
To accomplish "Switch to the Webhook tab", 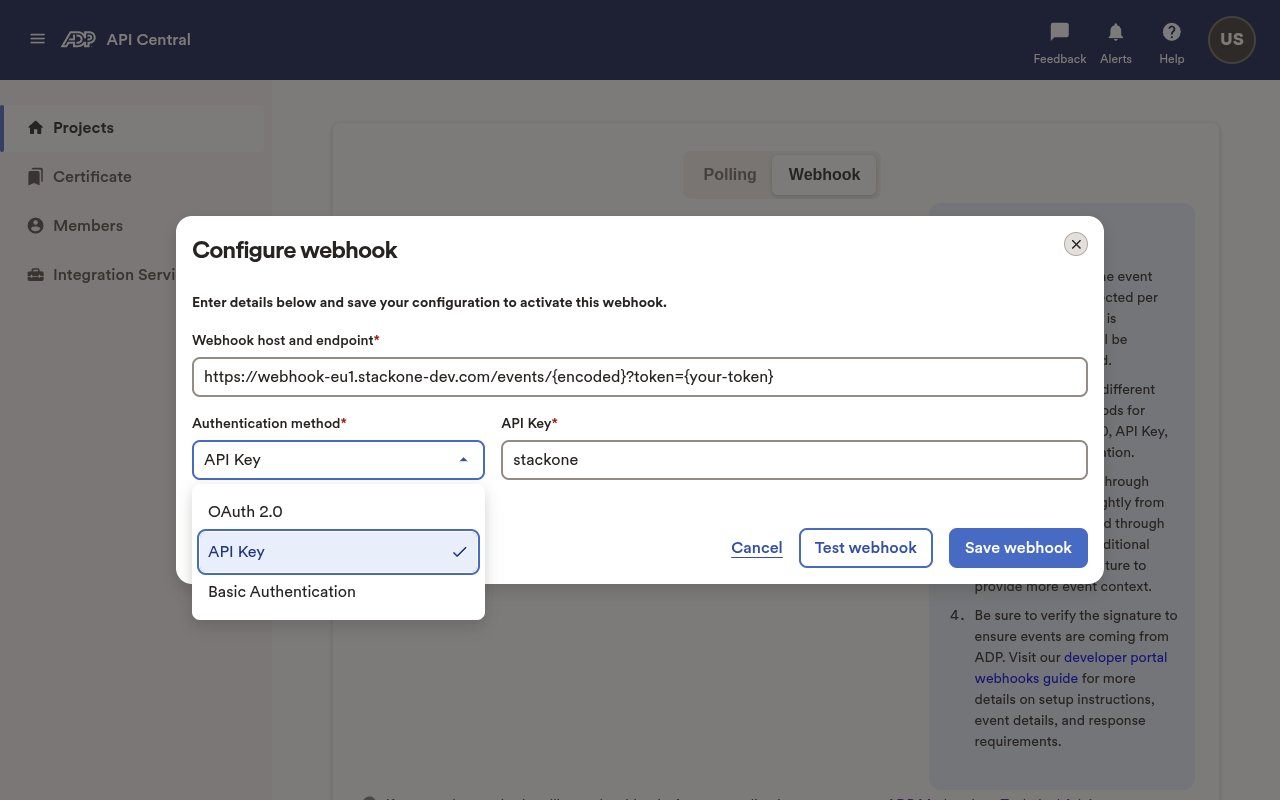I will coord(824,174).
